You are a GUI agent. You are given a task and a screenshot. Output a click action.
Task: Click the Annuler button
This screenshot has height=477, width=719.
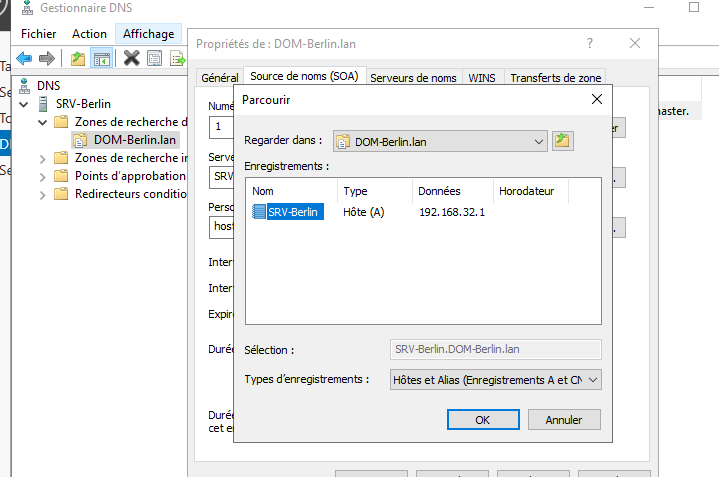click(563, 420)
